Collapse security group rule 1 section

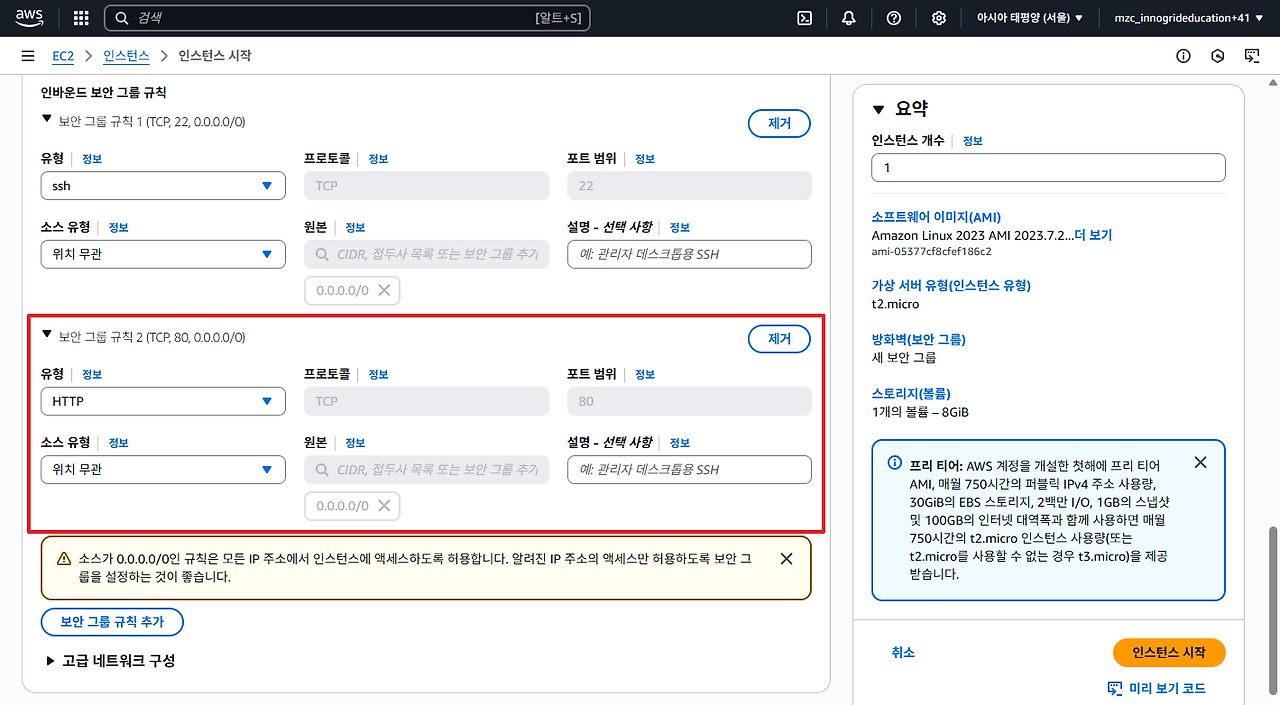click(x=46, y=119)
